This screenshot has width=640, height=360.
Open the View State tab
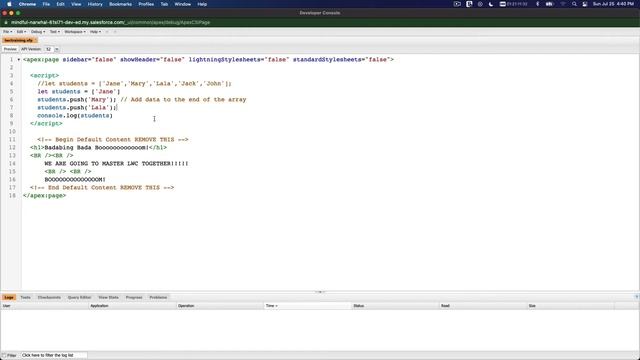coord(109,298)
